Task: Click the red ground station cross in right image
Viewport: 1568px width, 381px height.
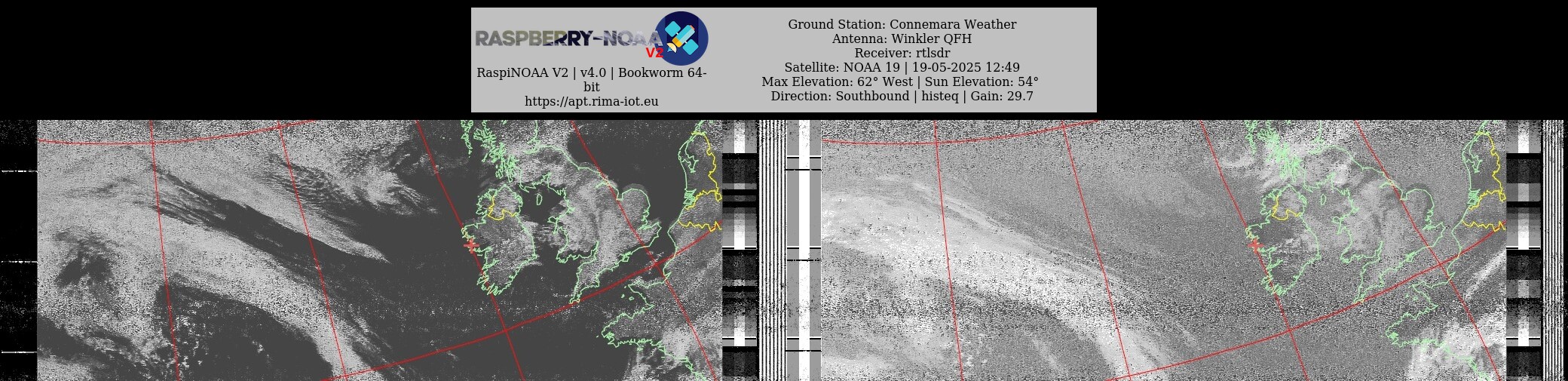Action: pyautogui.click(x=1254, y=244)
